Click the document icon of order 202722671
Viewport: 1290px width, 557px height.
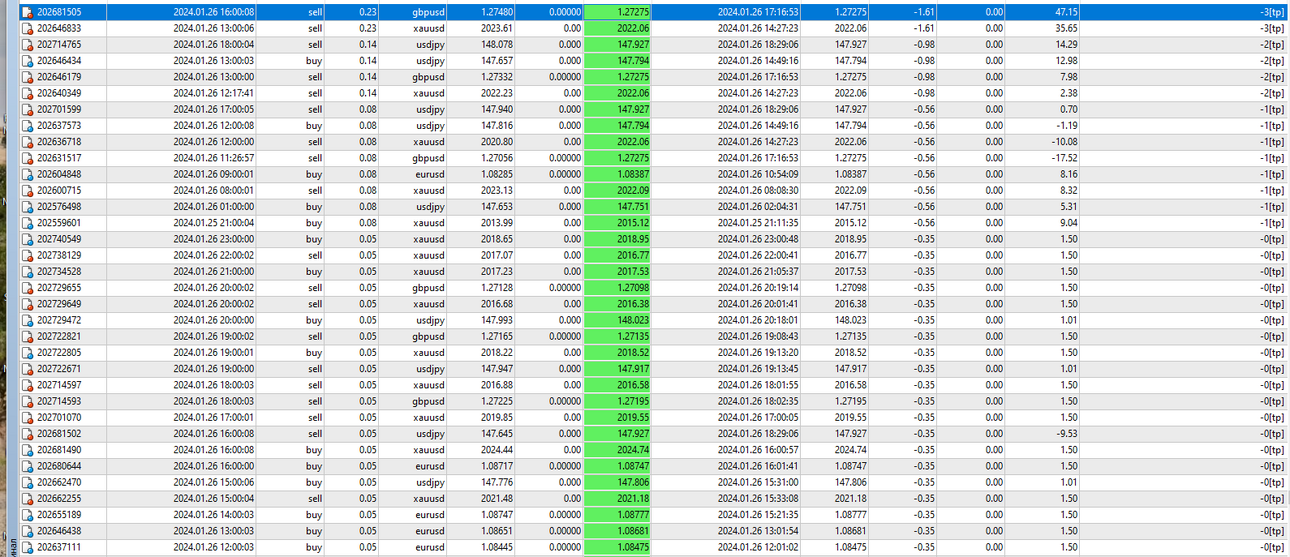point(27,369)
